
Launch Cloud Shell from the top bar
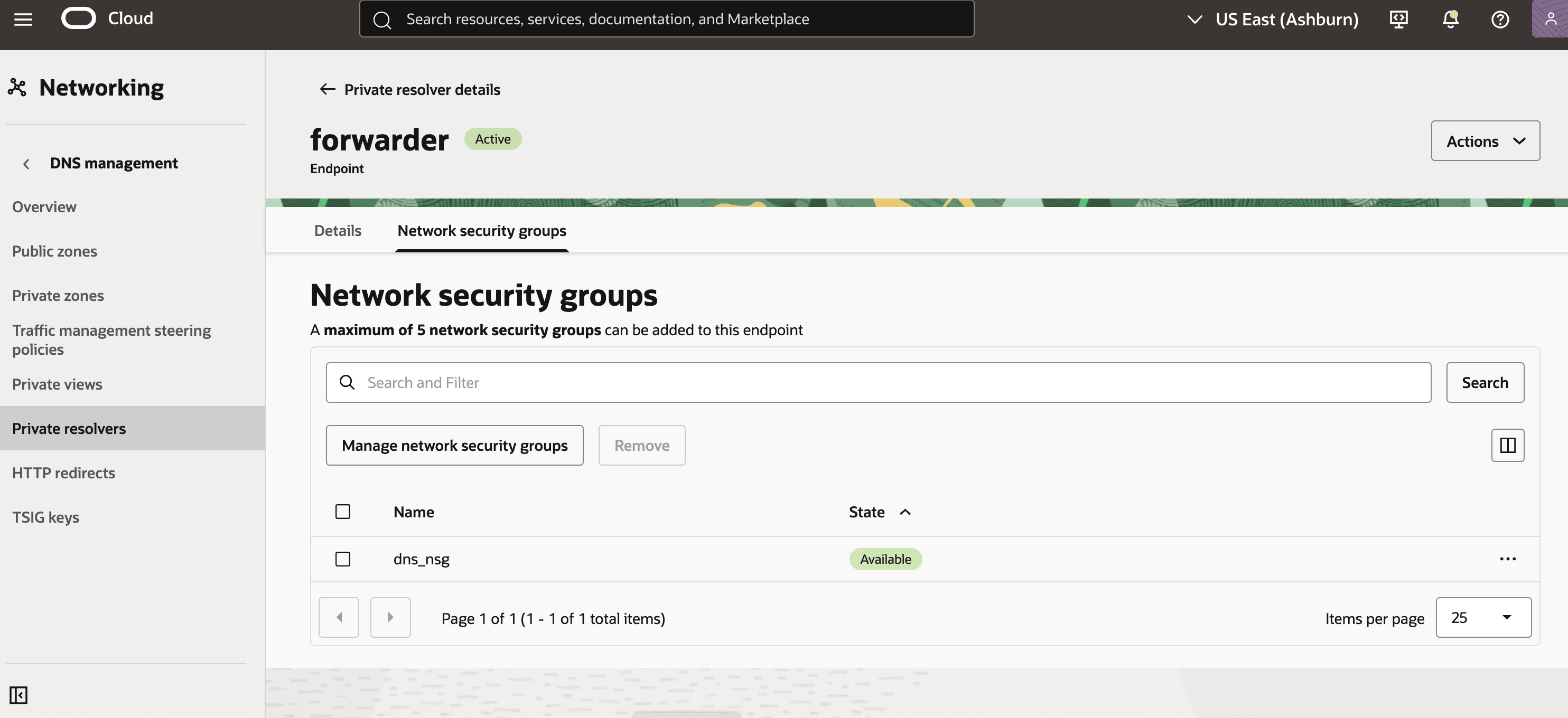coord(1398,19)
